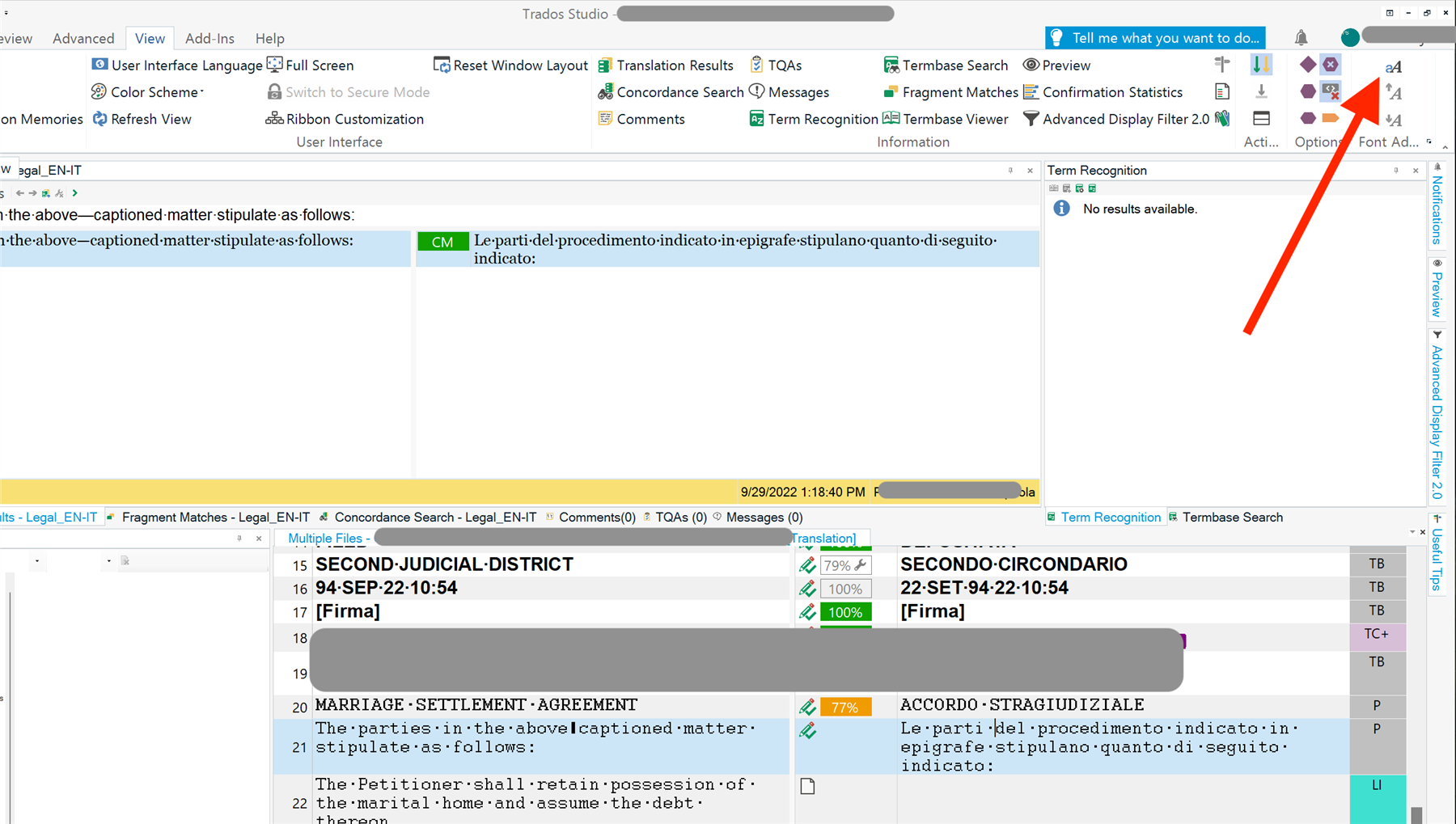The width and height of the screenshot is (1456, 824).
Task: Open the Help ribbon tab
Action: (269, 38)
